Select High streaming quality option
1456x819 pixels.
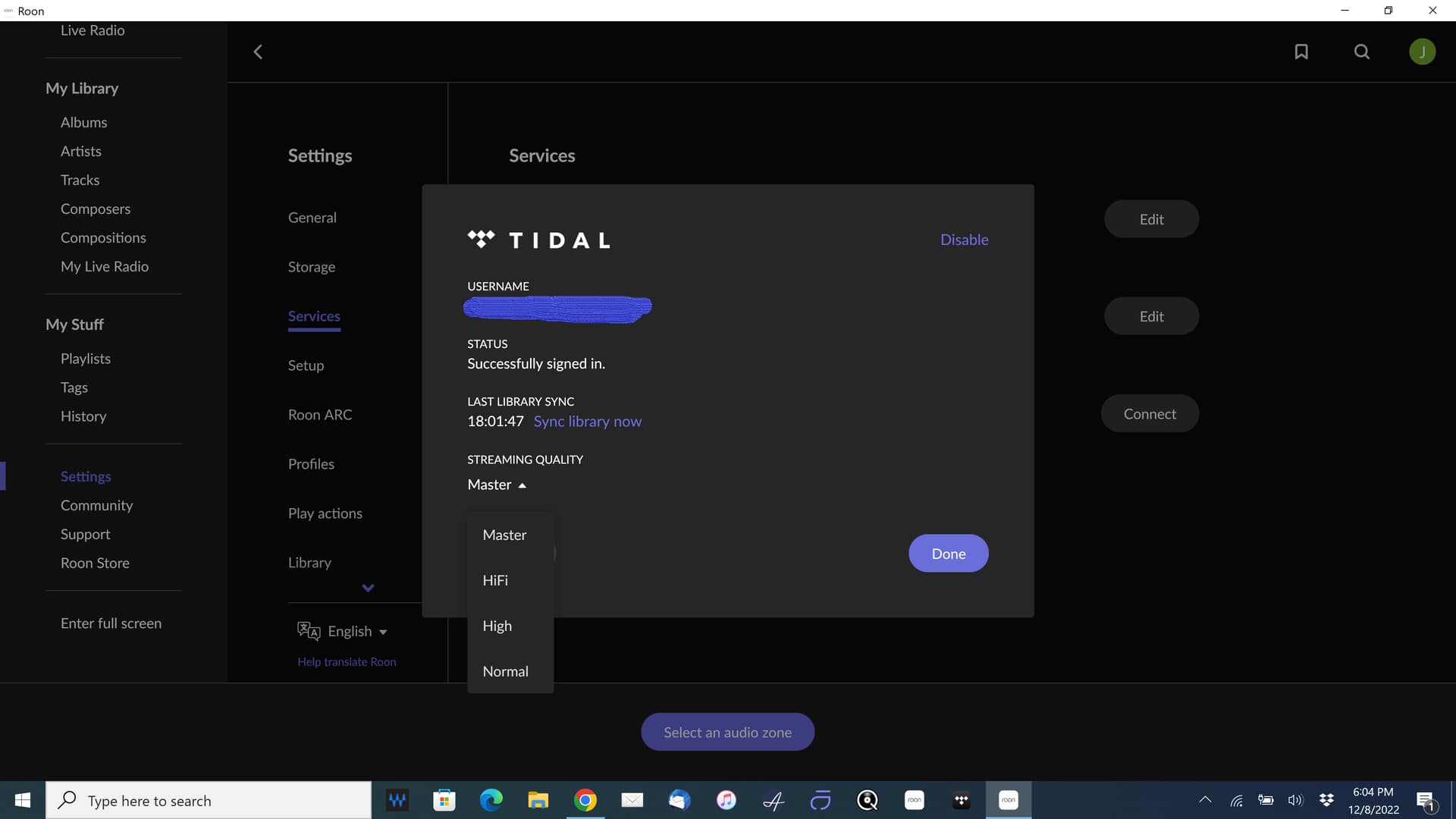click(497, 626)
